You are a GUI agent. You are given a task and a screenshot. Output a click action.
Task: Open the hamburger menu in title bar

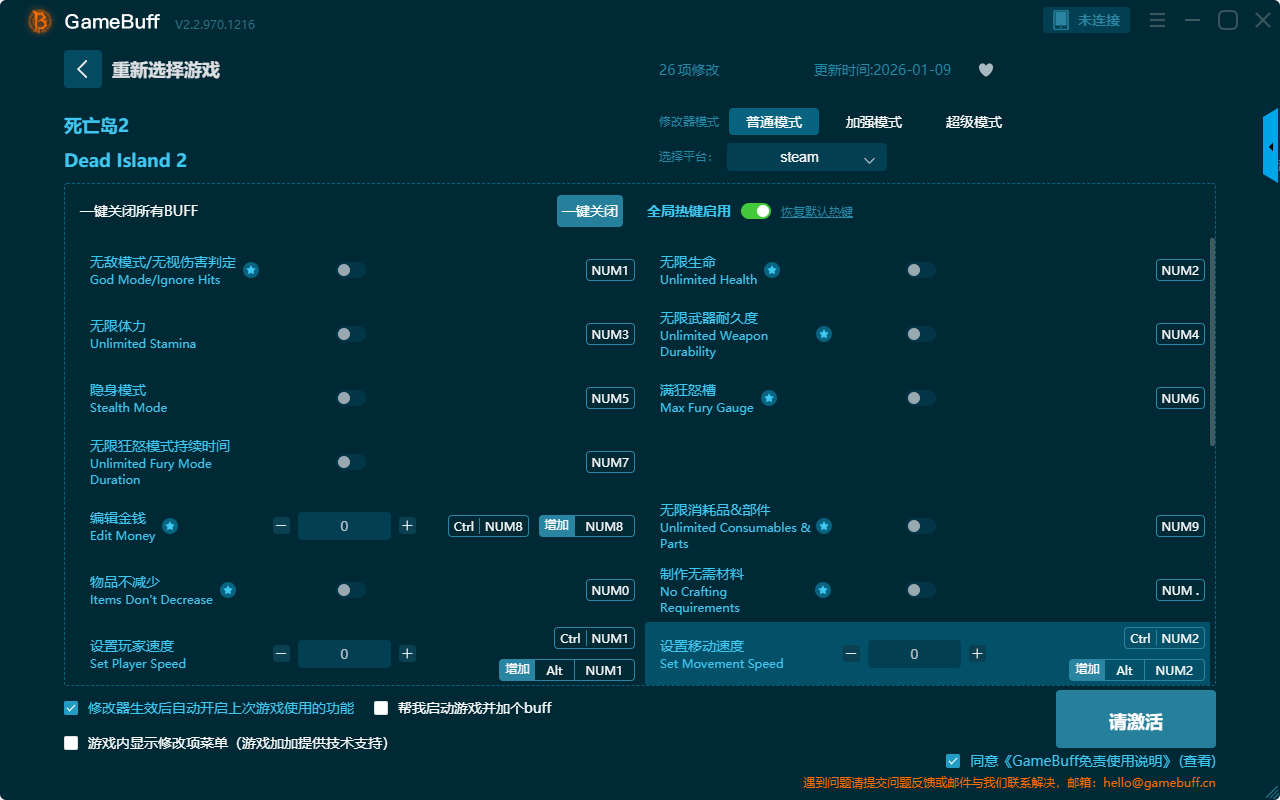(1157, 20)
